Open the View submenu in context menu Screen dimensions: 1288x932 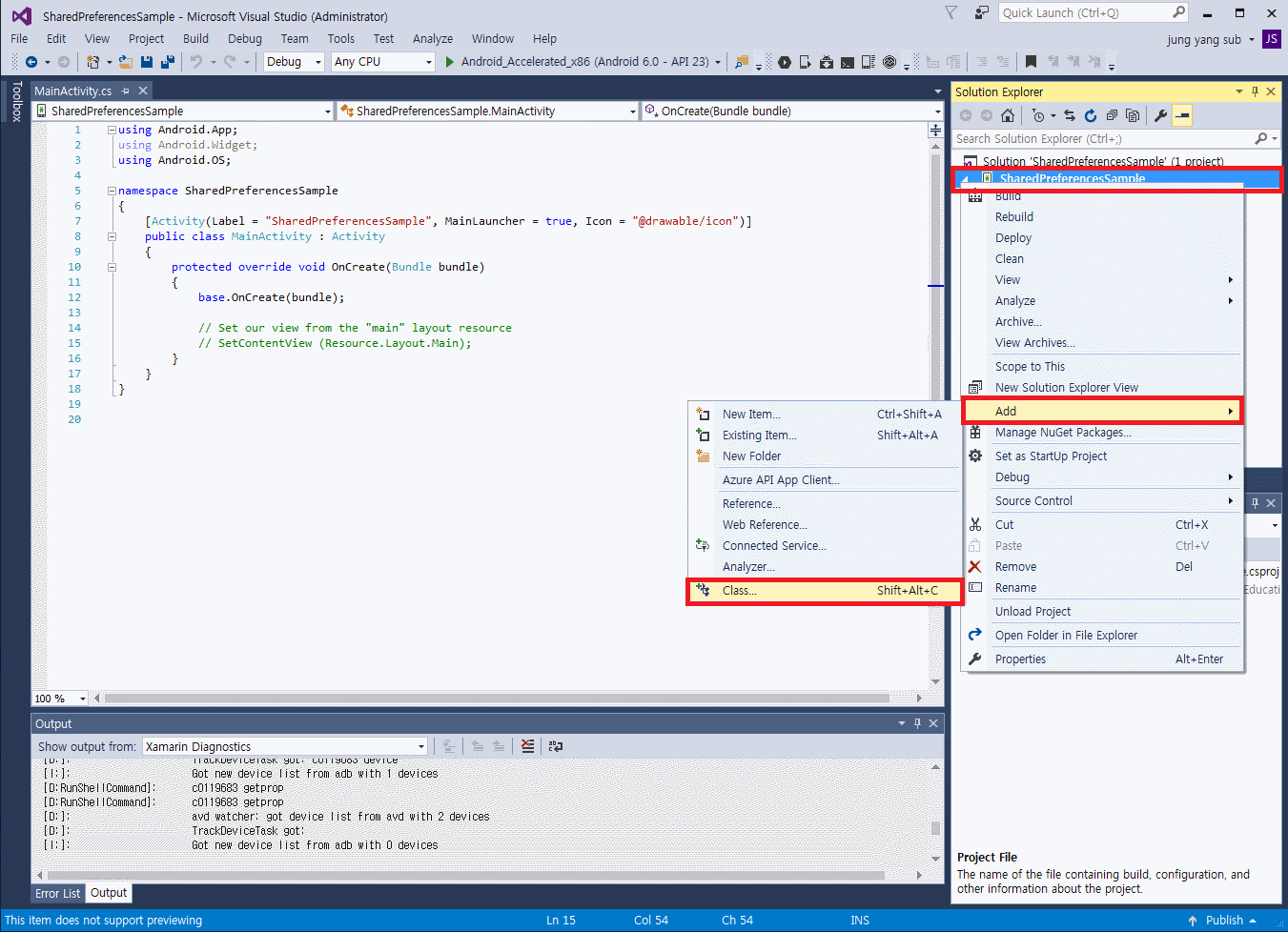coord(1103,280)
